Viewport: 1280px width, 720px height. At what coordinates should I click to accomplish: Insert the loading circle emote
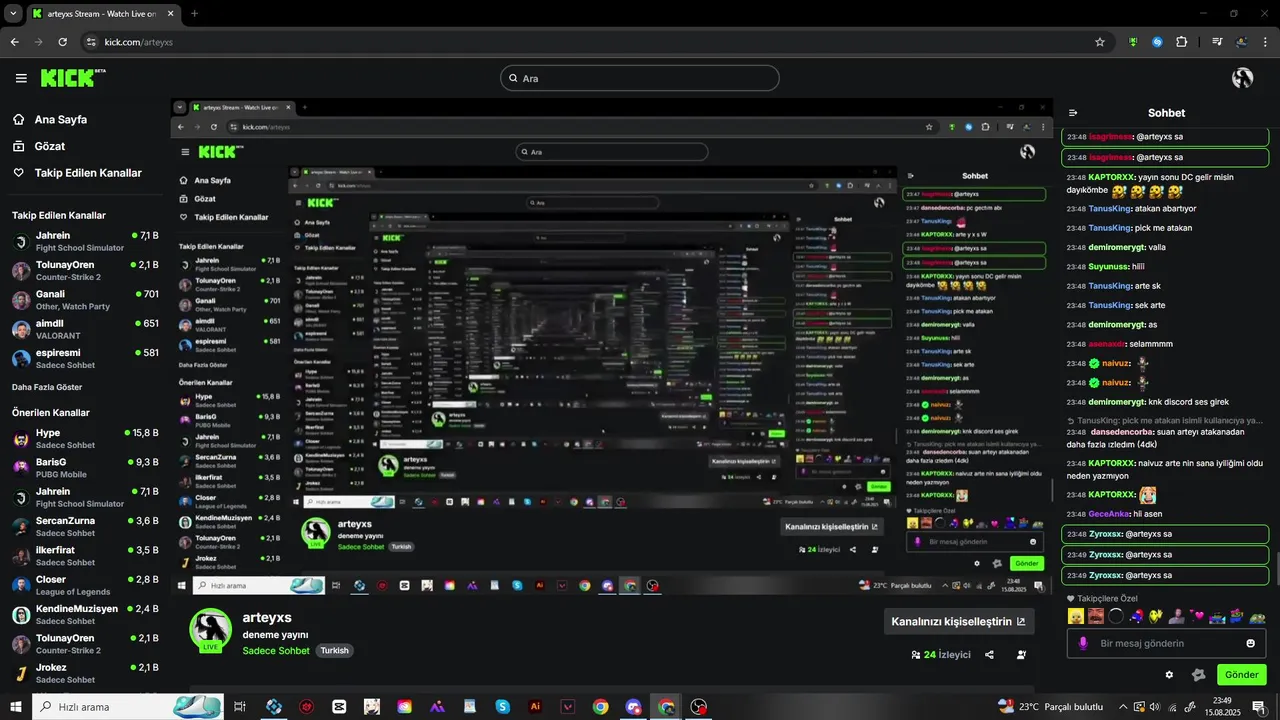(1116, 617)
